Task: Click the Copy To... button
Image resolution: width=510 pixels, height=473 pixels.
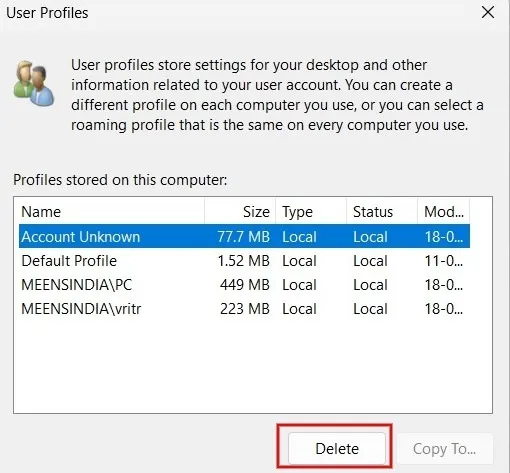Action: (444, 448)
